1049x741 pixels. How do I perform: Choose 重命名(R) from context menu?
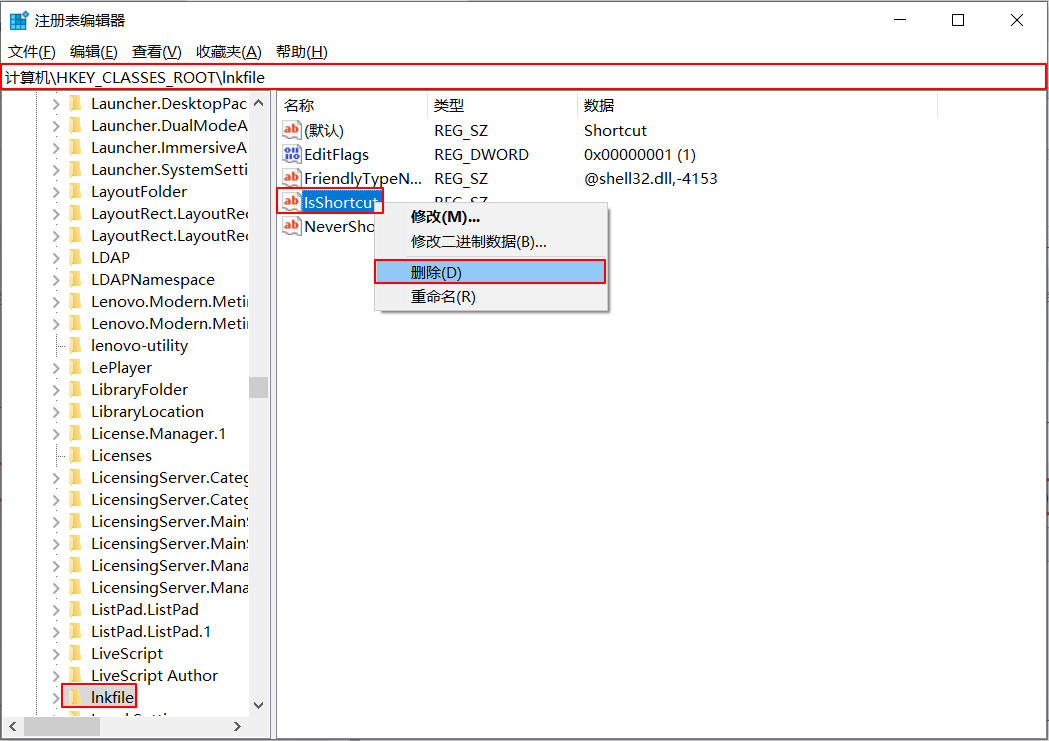491,296
